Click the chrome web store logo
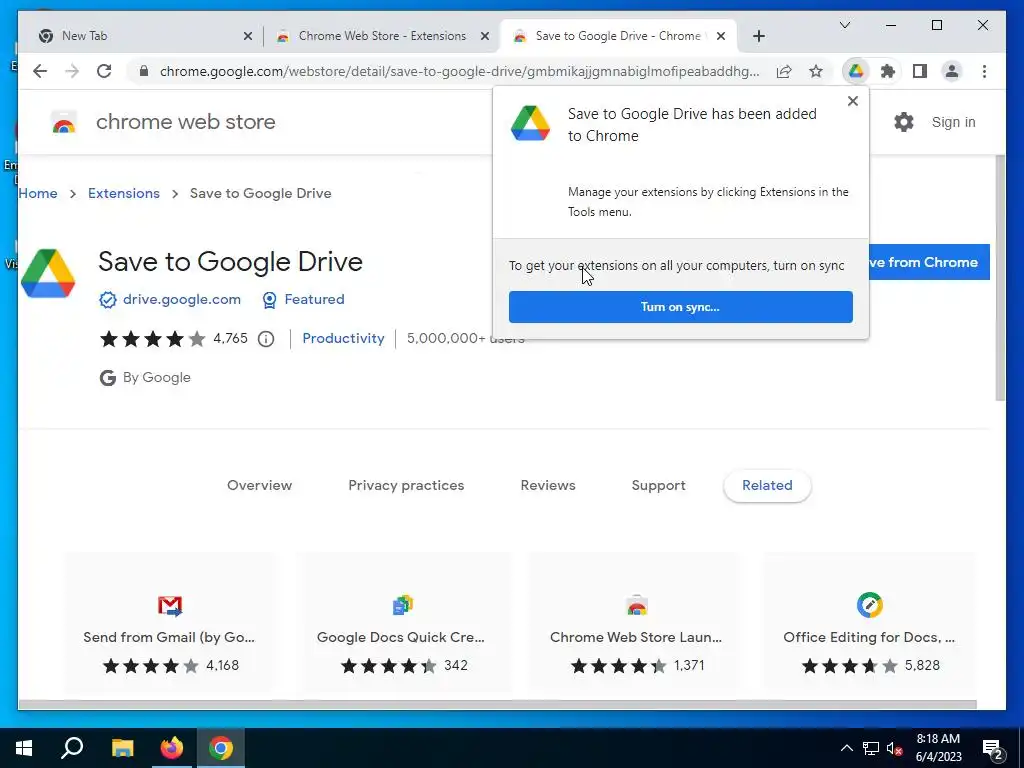The image size is (1024, 768). 163,122
